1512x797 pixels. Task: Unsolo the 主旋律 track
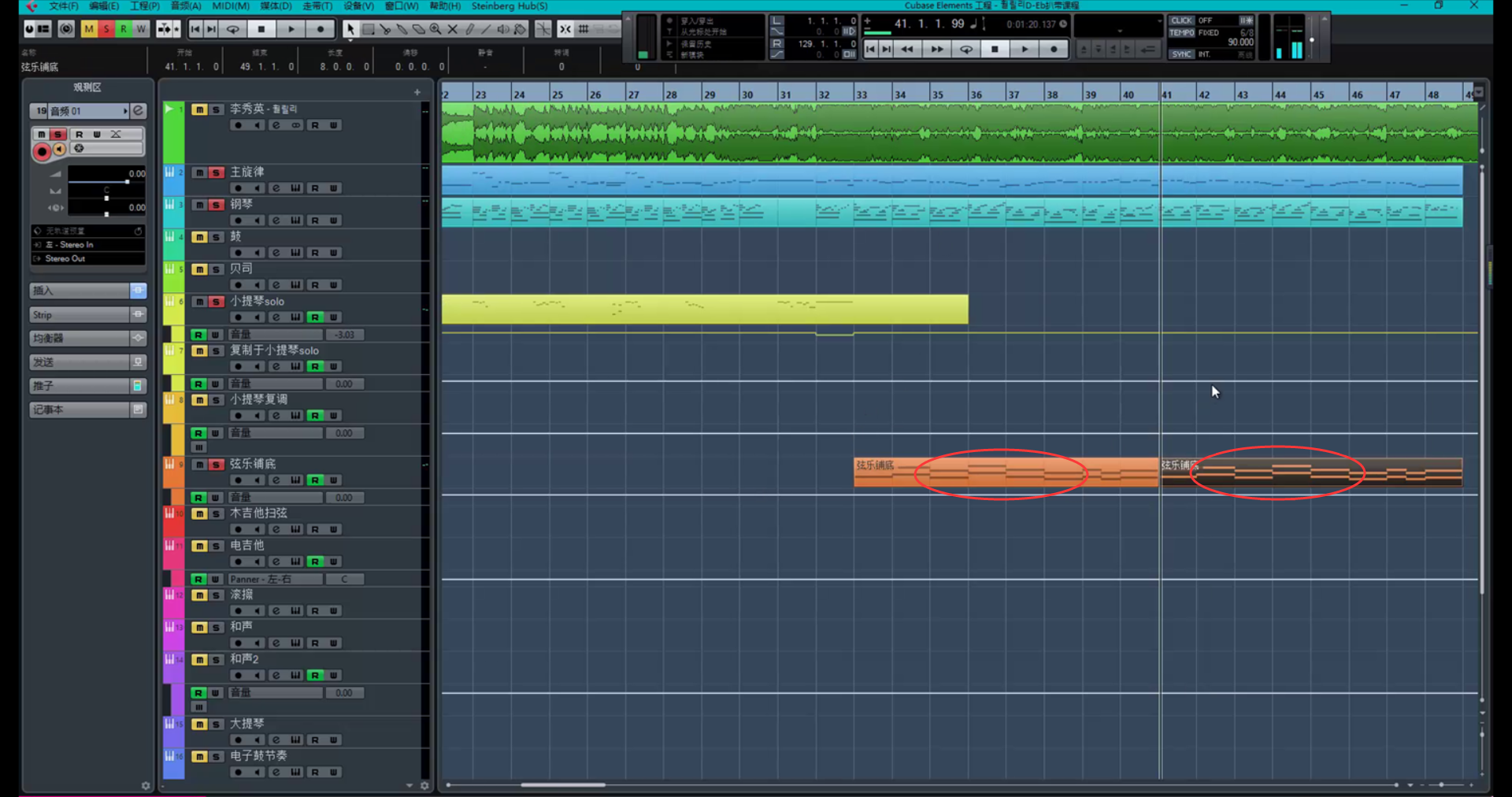(x=216, y=172)
